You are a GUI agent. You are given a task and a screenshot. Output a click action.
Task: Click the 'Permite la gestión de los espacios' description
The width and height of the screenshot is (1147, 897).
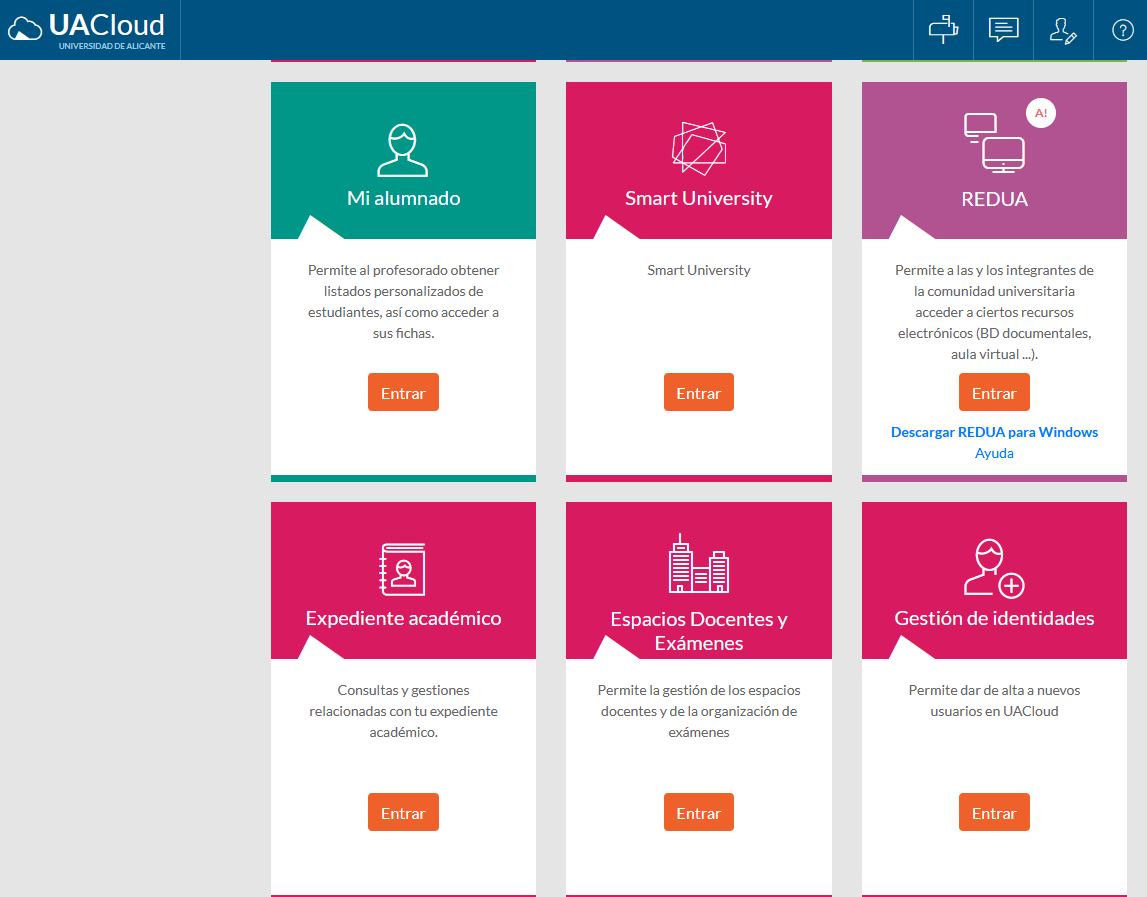point(699,710)
